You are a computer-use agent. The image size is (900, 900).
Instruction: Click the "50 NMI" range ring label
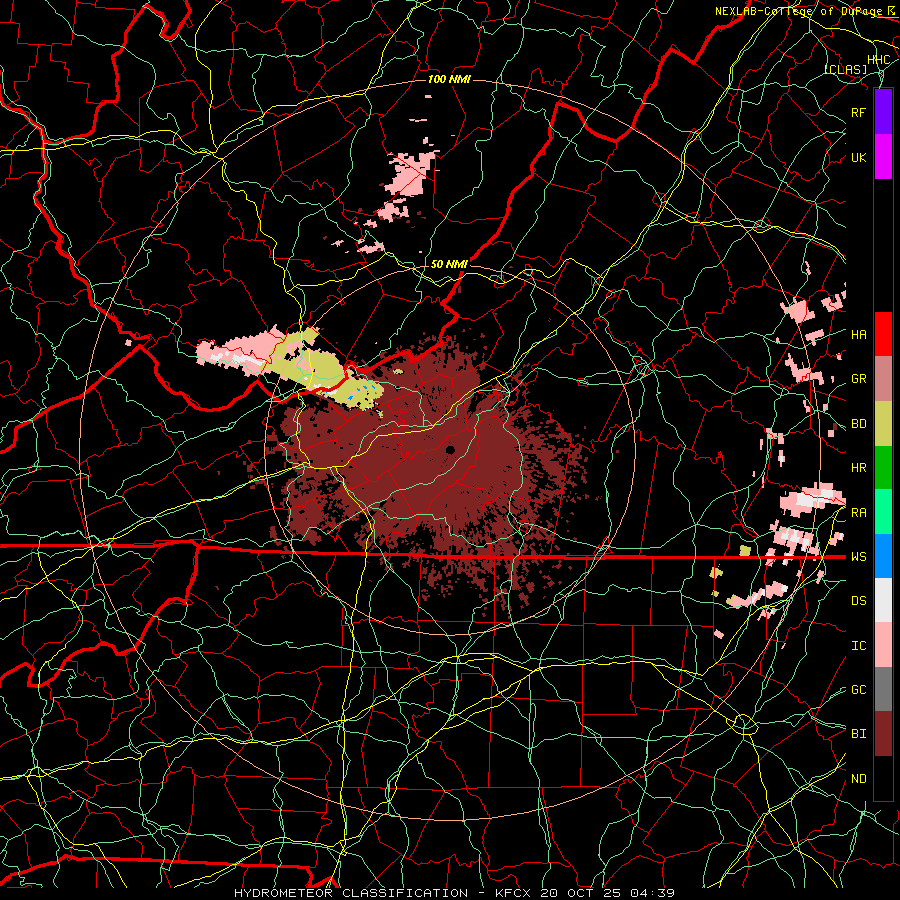pos(449,264)
